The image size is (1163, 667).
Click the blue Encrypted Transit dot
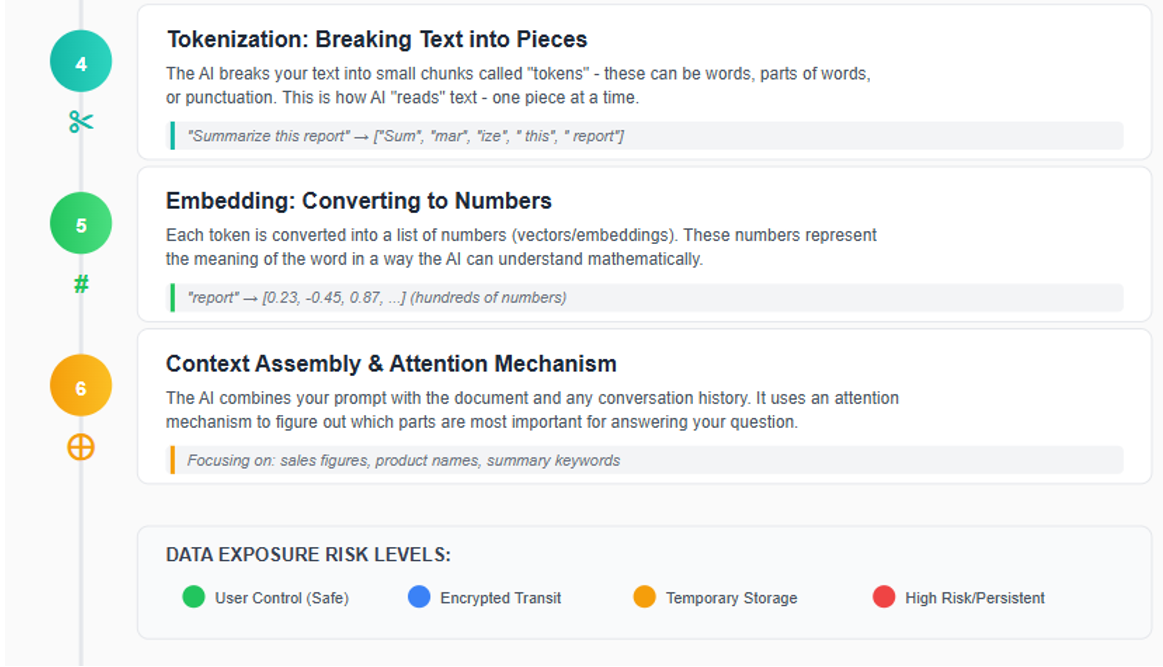coord(419,597)
